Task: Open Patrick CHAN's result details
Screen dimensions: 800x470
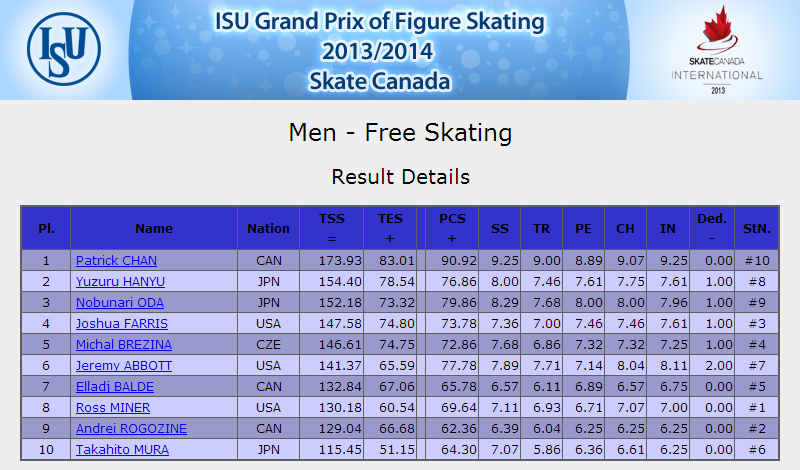Action: tap(116, 260)
